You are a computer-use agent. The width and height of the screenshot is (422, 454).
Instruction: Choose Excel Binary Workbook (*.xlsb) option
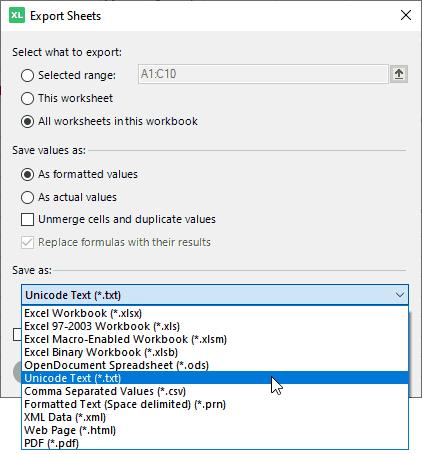[215, 352]
